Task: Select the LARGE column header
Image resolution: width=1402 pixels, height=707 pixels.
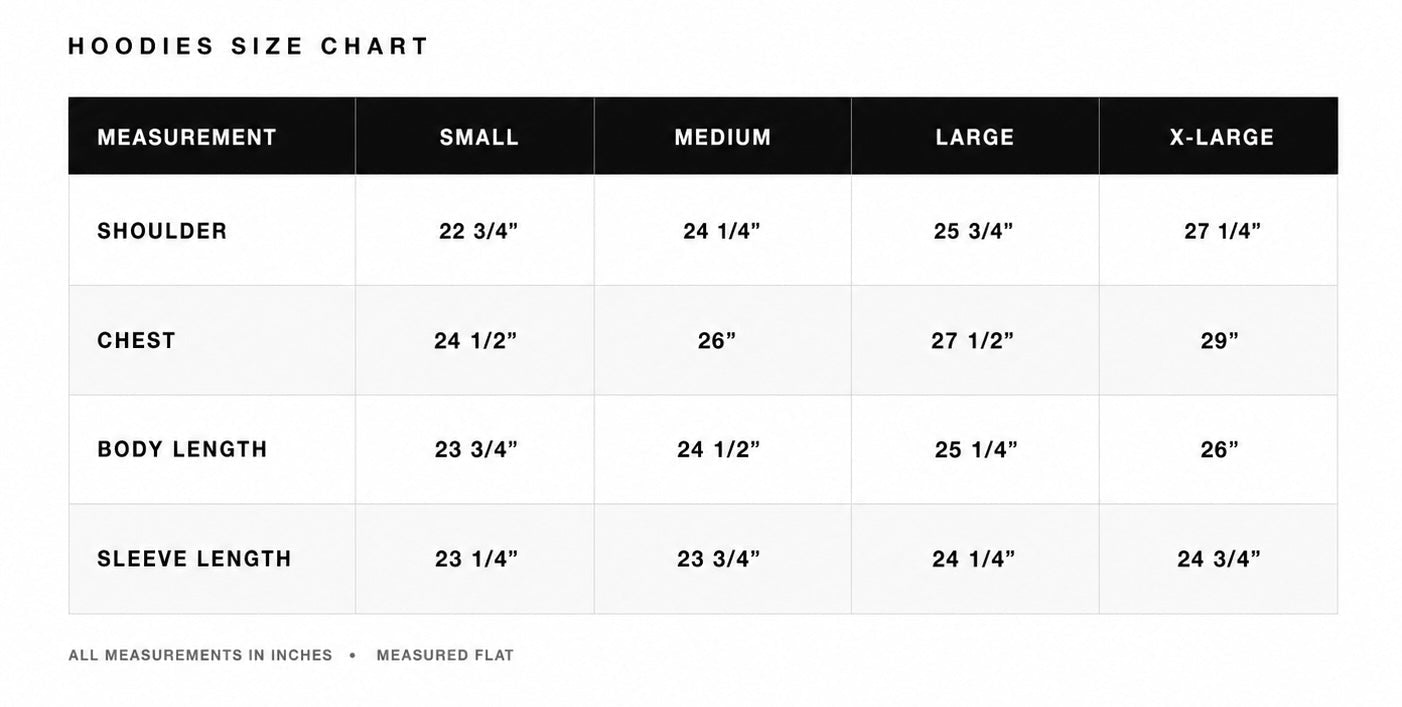Action: (975, 137)
